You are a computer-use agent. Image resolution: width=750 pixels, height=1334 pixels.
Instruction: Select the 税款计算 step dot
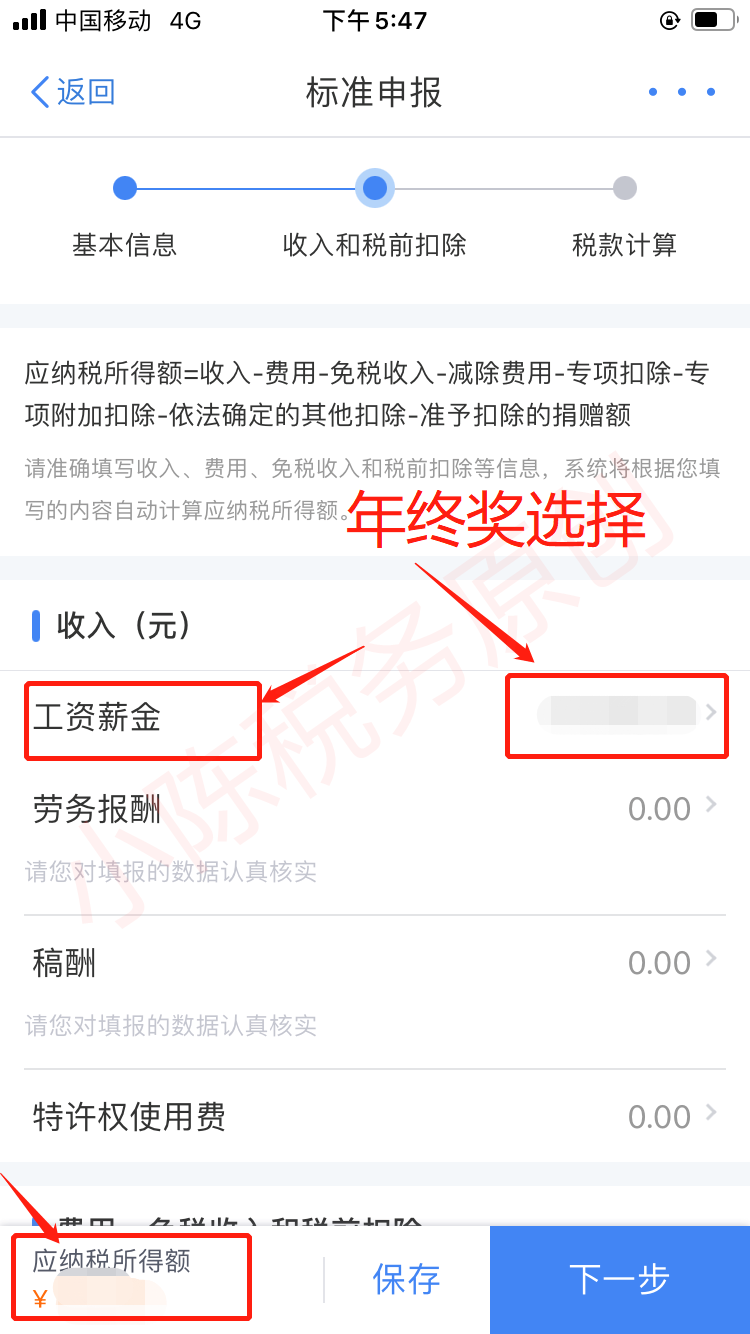pos(625,187)
